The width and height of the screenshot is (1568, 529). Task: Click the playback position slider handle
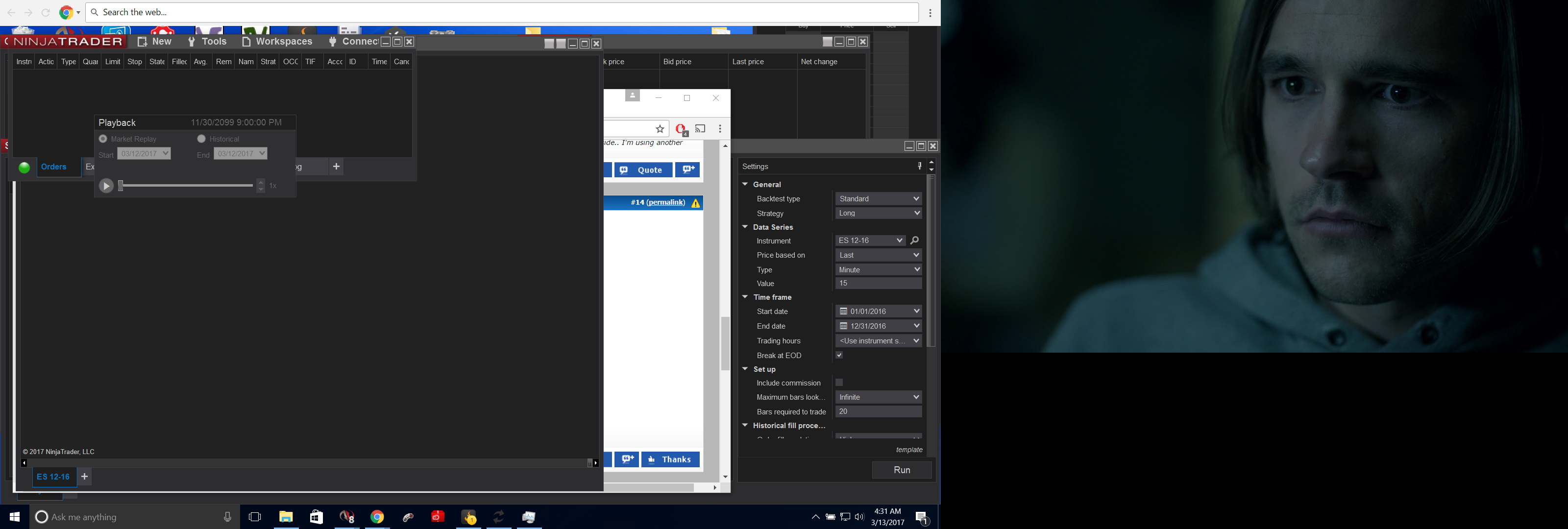click(121, 186)
